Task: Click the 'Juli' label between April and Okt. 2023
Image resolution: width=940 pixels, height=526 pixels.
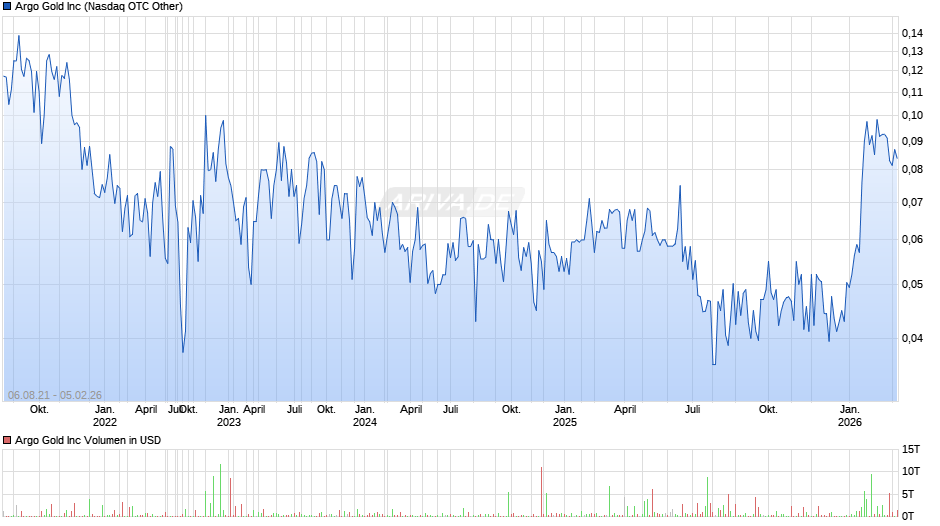Action: coord(294,410)
